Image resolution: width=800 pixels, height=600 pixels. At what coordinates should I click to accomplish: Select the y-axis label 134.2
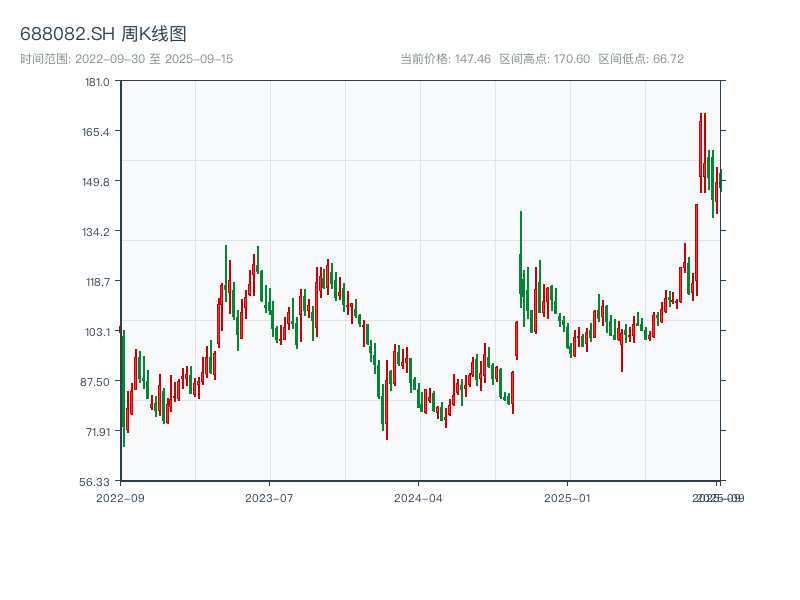[x=96, y=232]
